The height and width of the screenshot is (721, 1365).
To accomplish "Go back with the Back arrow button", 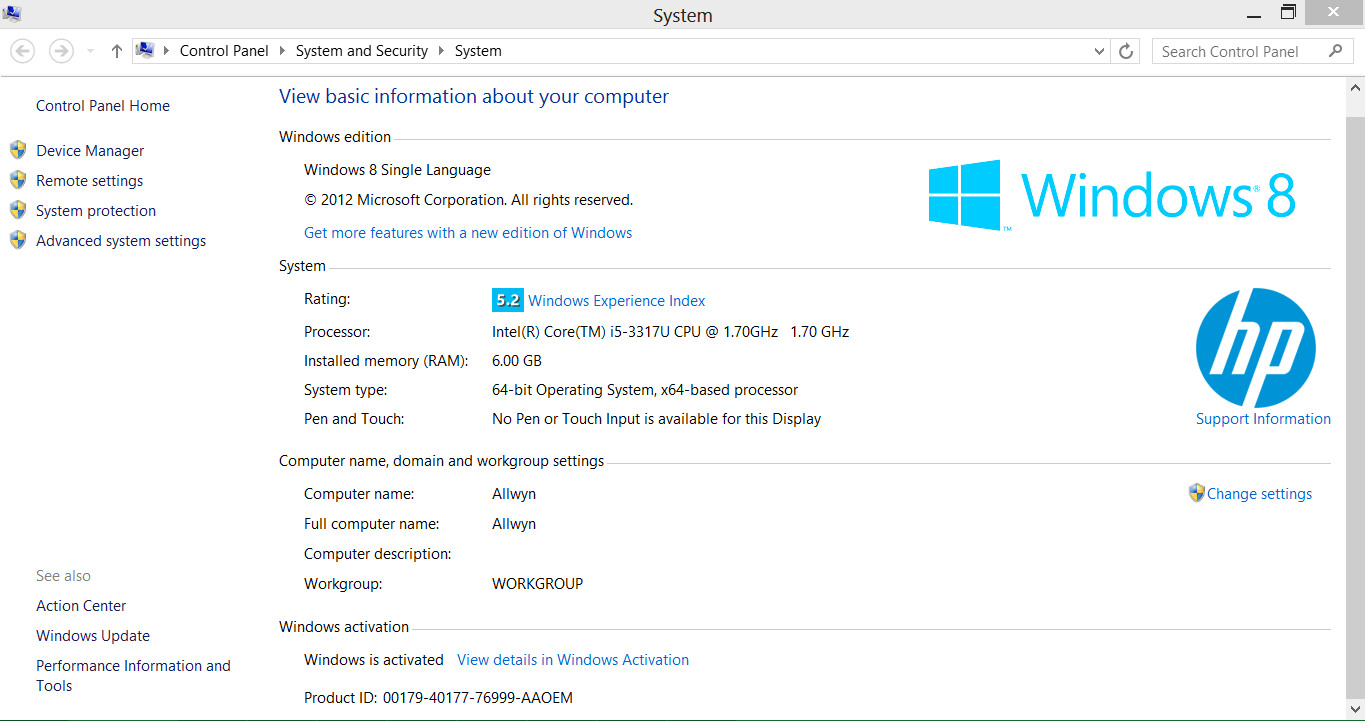I will [x=22, y=51].
